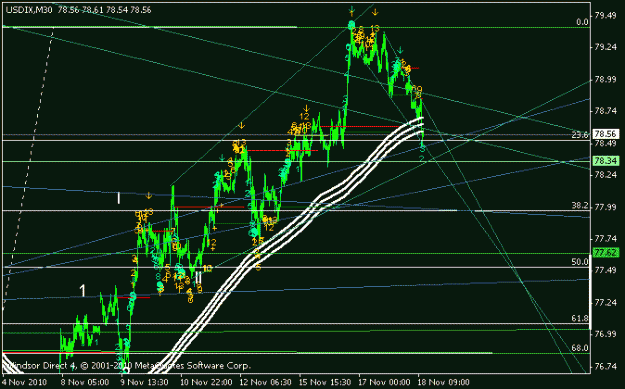Screen dimensions: 625x389
Task: Select the white wave label II
Action: pos(198,278)
